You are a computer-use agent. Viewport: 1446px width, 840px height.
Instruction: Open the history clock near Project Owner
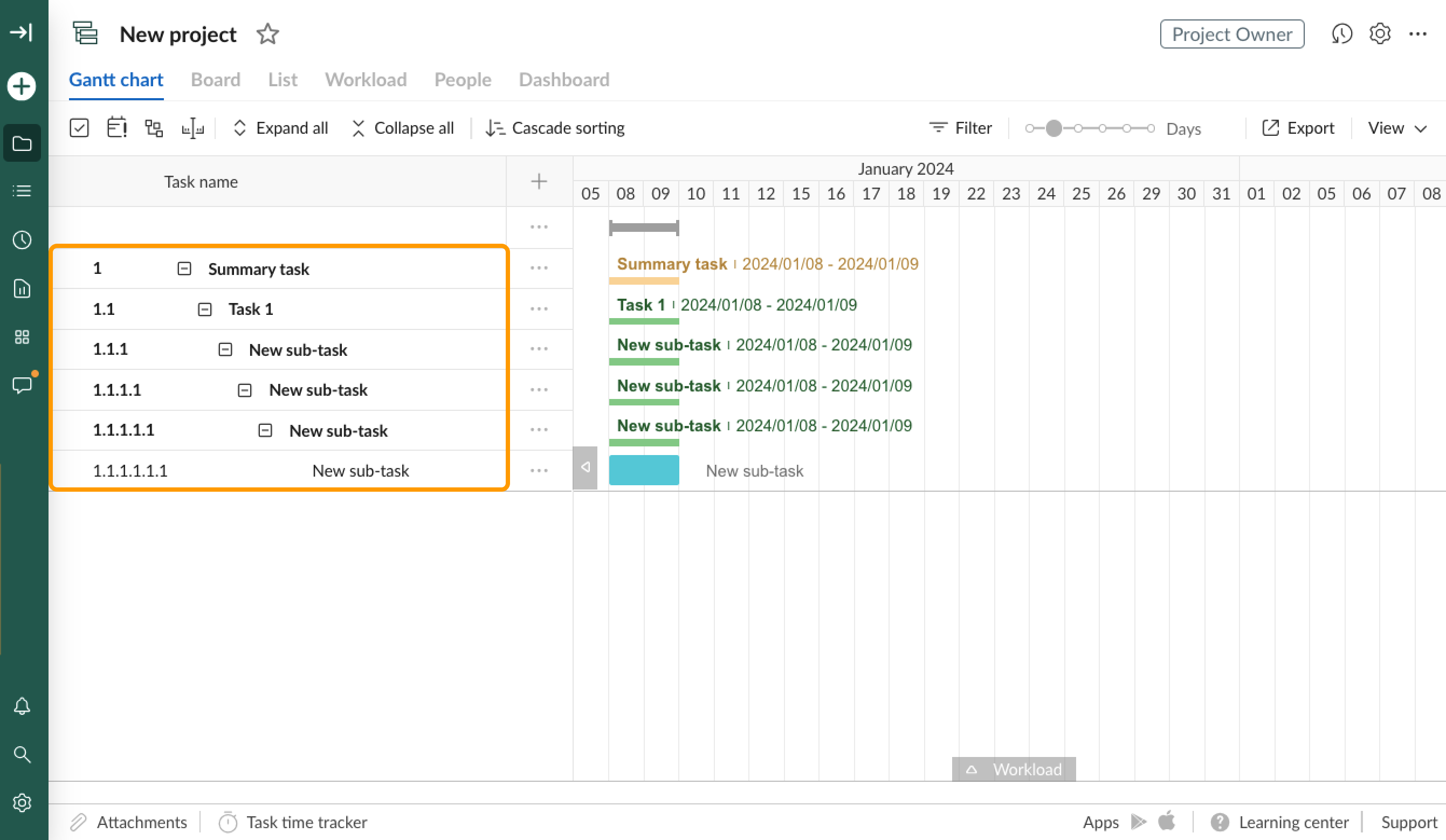1342,34
